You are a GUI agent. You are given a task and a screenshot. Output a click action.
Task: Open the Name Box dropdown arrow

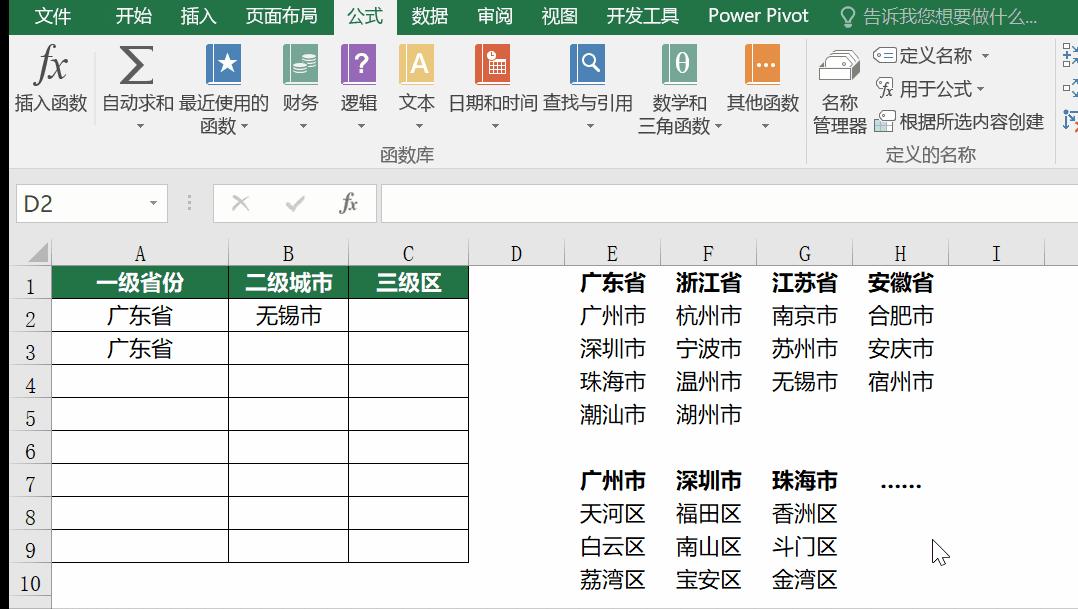point(153,203)
